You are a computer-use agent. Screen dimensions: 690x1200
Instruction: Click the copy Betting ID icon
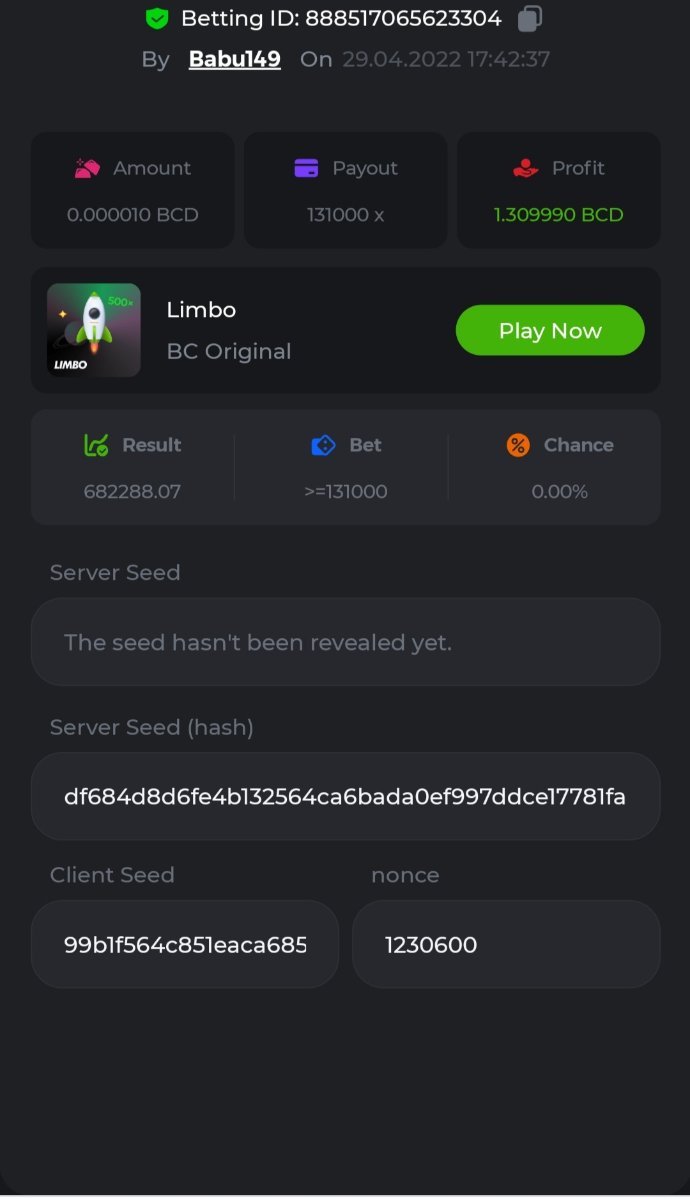[531, 18]
